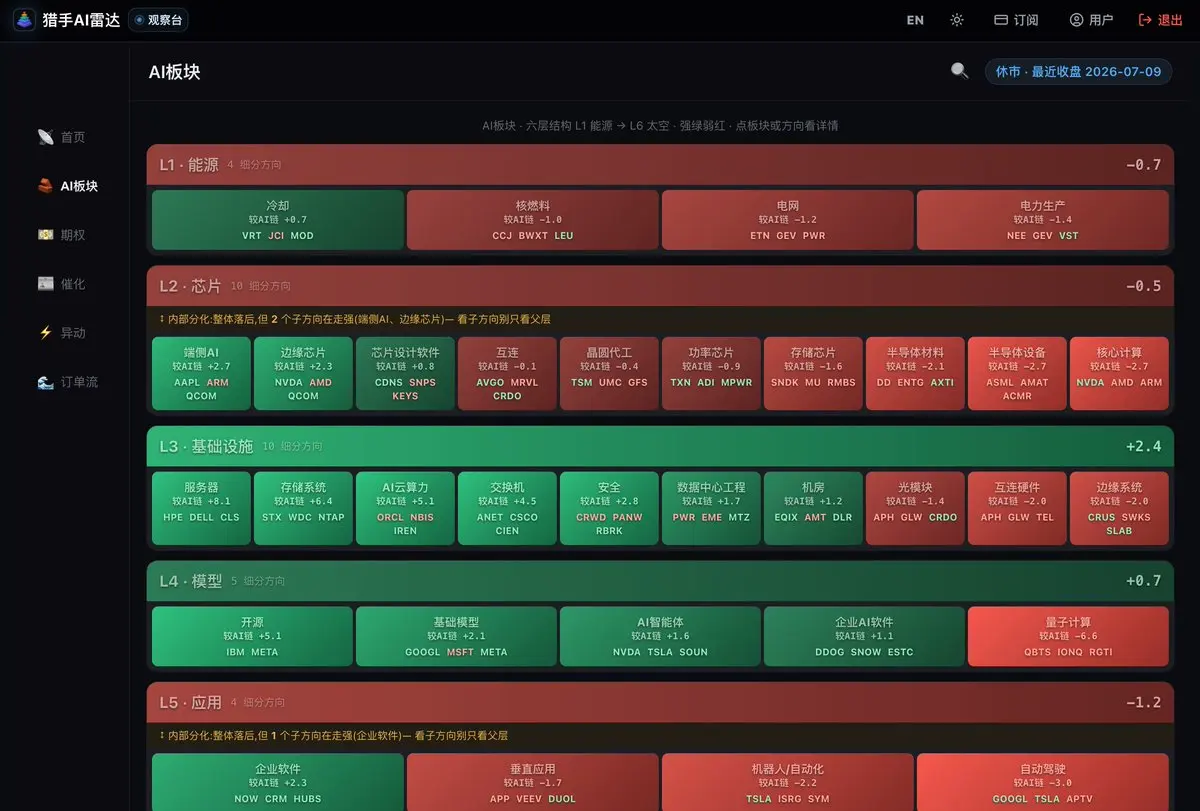Open the 用户 account menu

point(1091,20)
